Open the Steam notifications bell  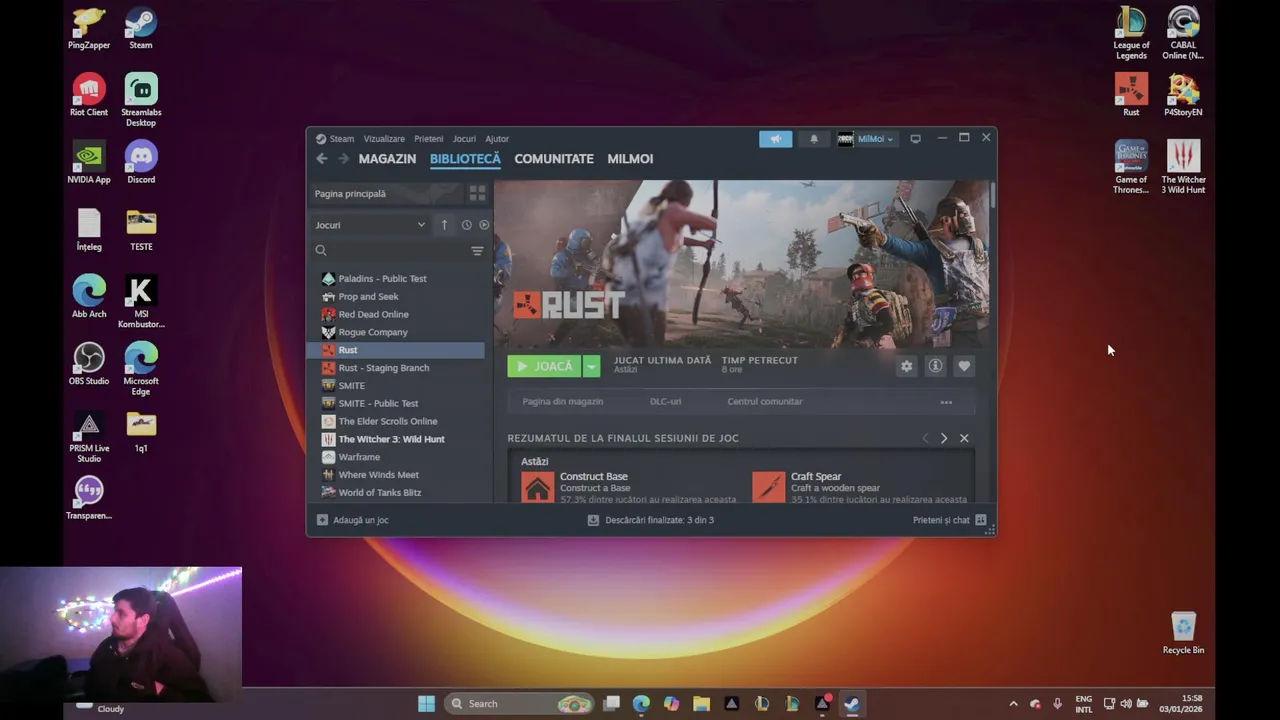813,139
